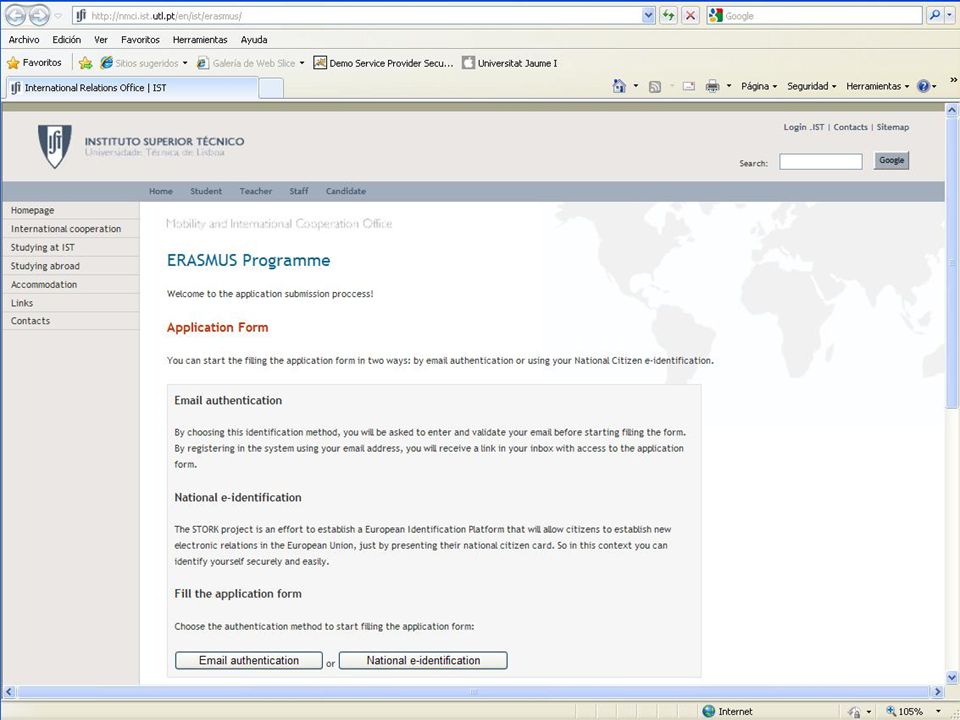Click the Google search button on page
Screen dimensions: 960x720
pos(891,160)
